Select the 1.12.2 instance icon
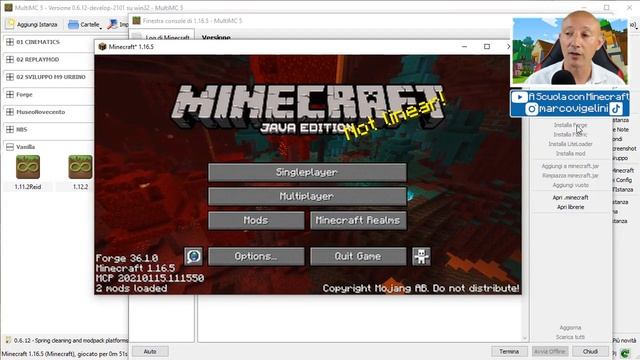640x360 pixels. (x=80, y=167)
